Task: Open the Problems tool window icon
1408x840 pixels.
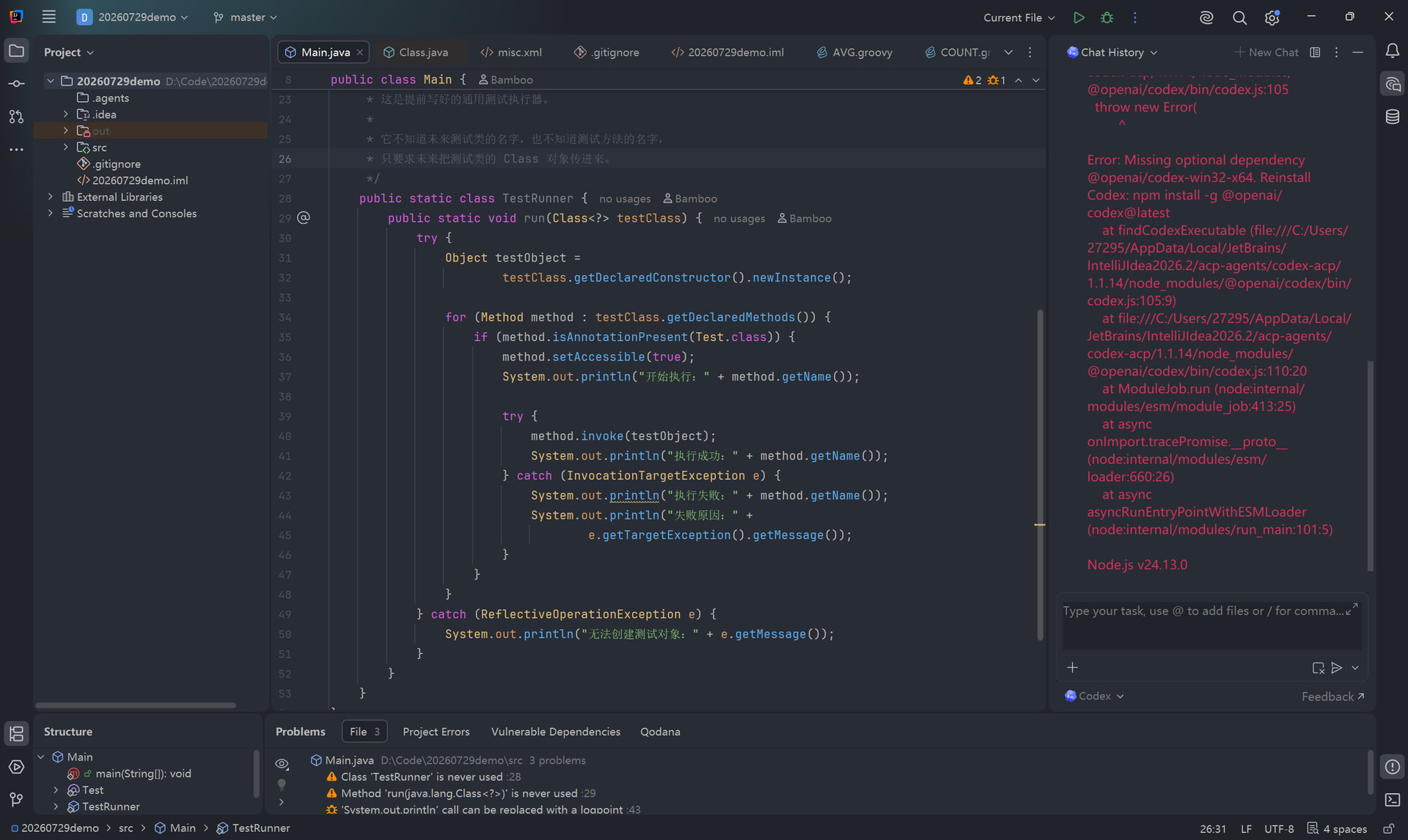Action: click(1392, 767)
